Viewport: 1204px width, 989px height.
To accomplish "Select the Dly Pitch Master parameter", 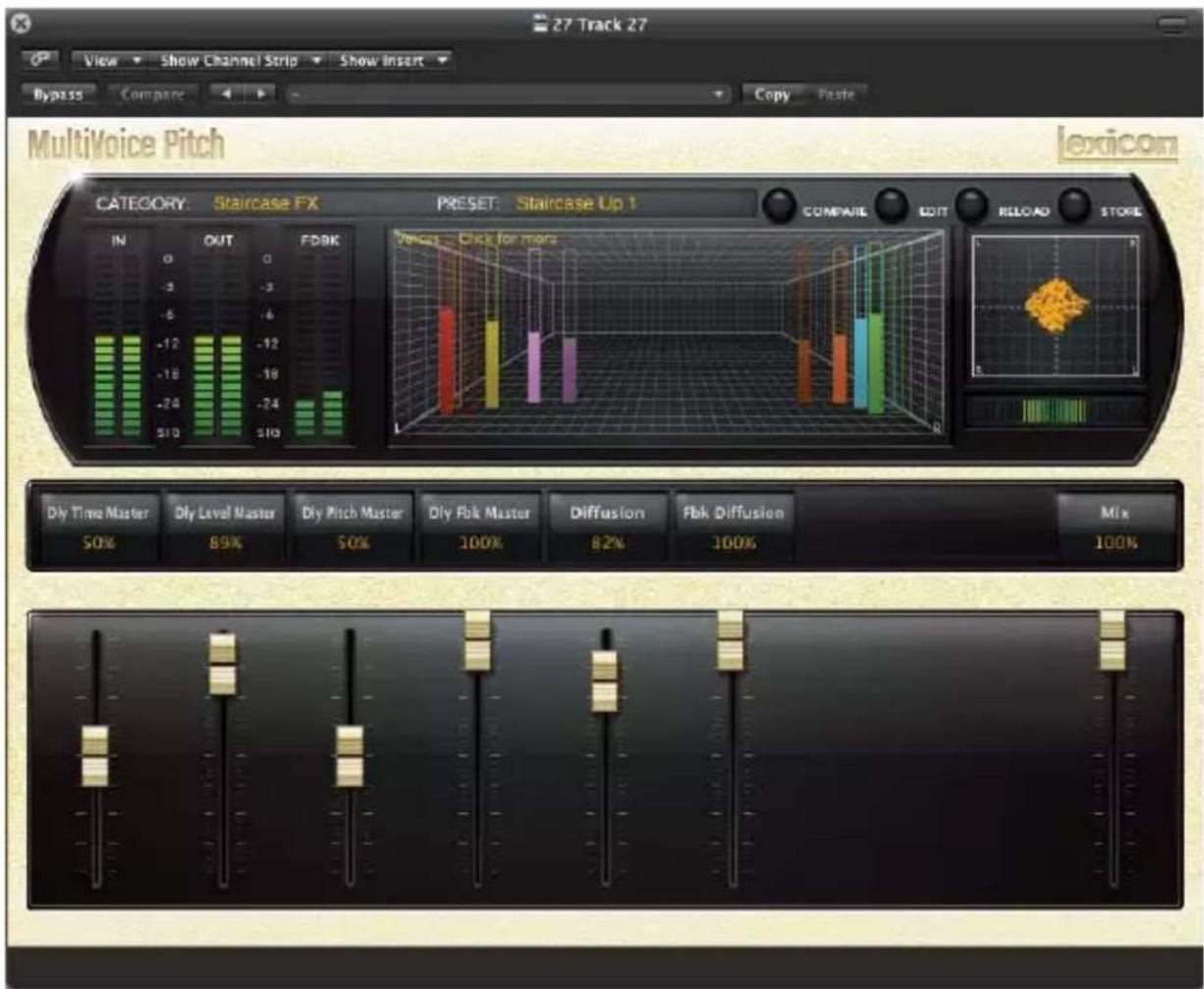I will [x=351, y=525].
